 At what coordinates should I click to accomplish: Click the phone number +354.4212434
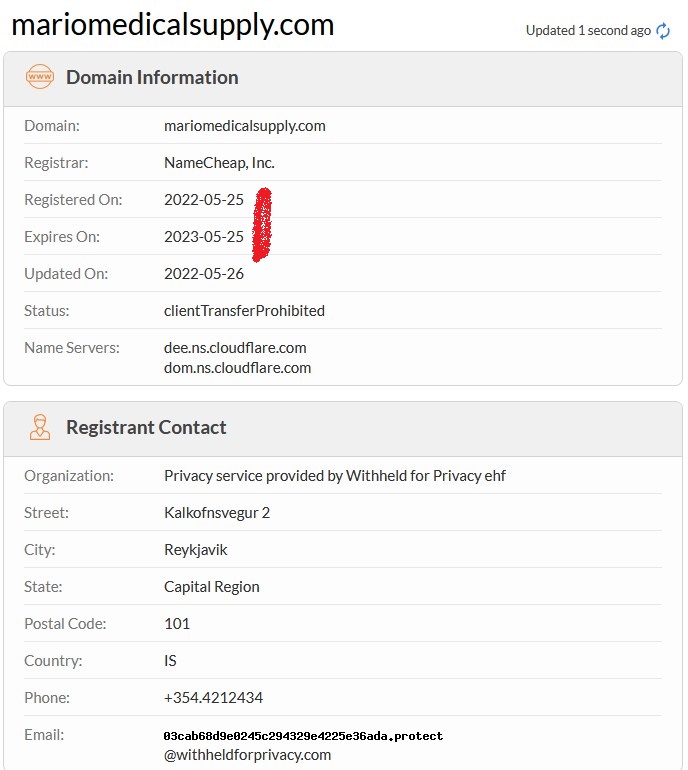click(x=214, y=697)
